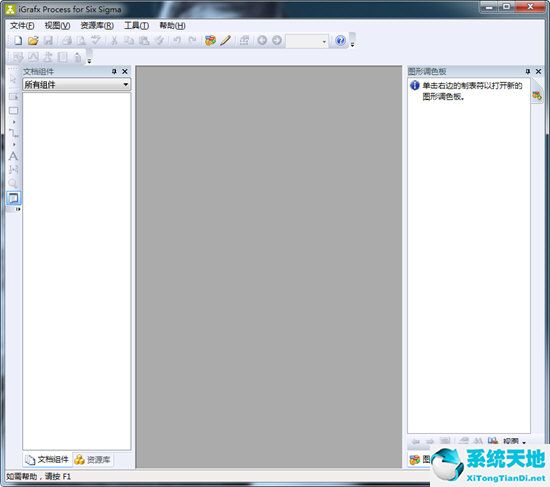Image resolution: width=550 pixels, height=487 pixels.
Task: Select the pencil edit icon
Action: (x=226, y=40)
